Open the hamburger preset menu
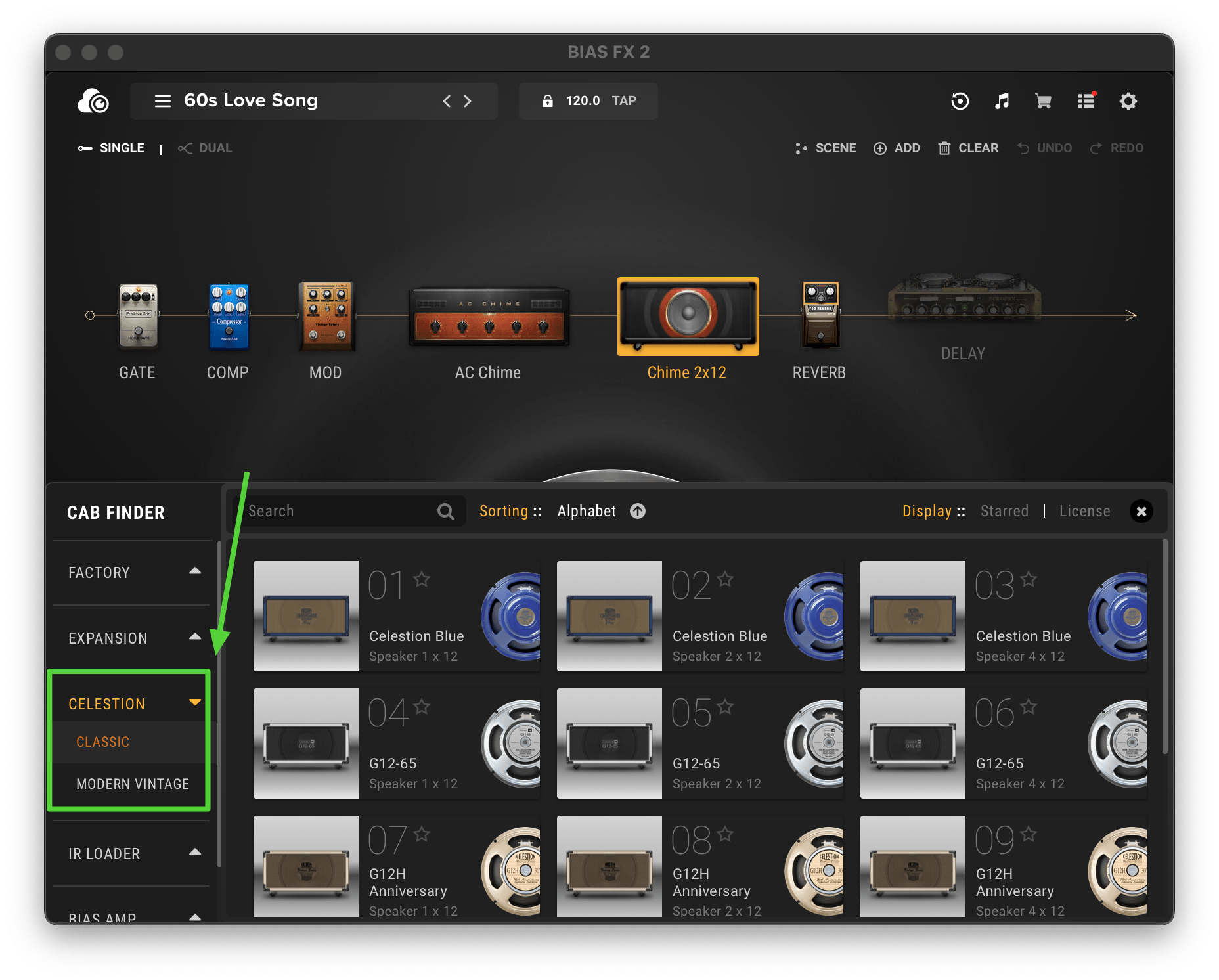The image size is (1219, 980). pos(162,100)
